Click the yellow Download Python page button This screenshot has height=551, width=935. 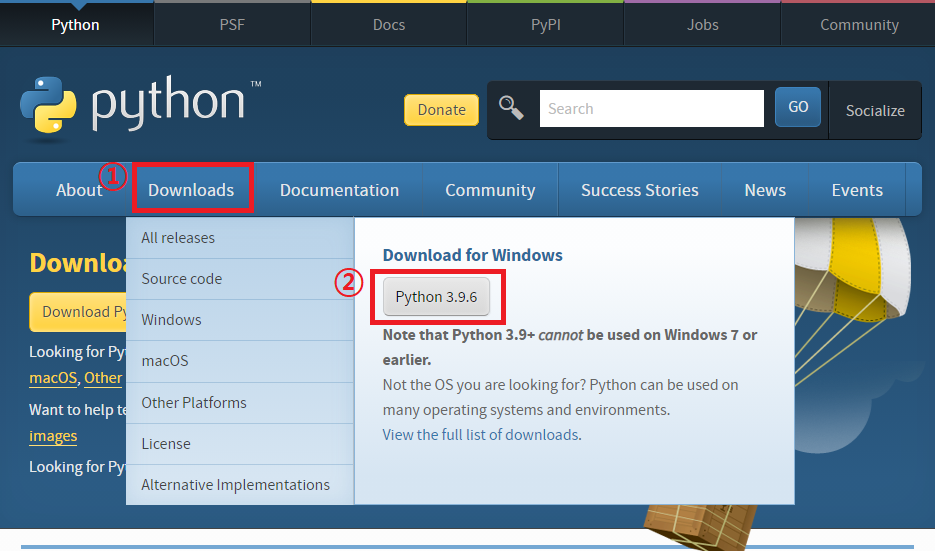(78, 312)
